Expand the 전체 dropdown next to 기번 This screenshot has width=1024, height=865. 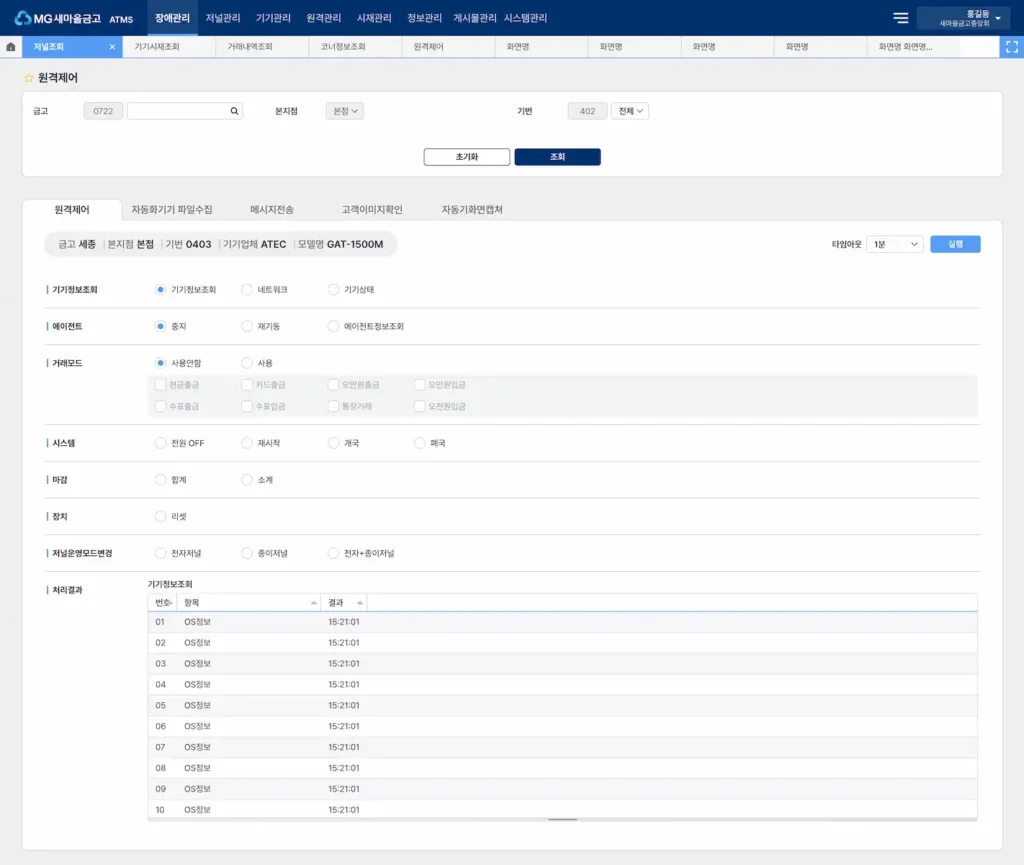(x=630, y=112)
